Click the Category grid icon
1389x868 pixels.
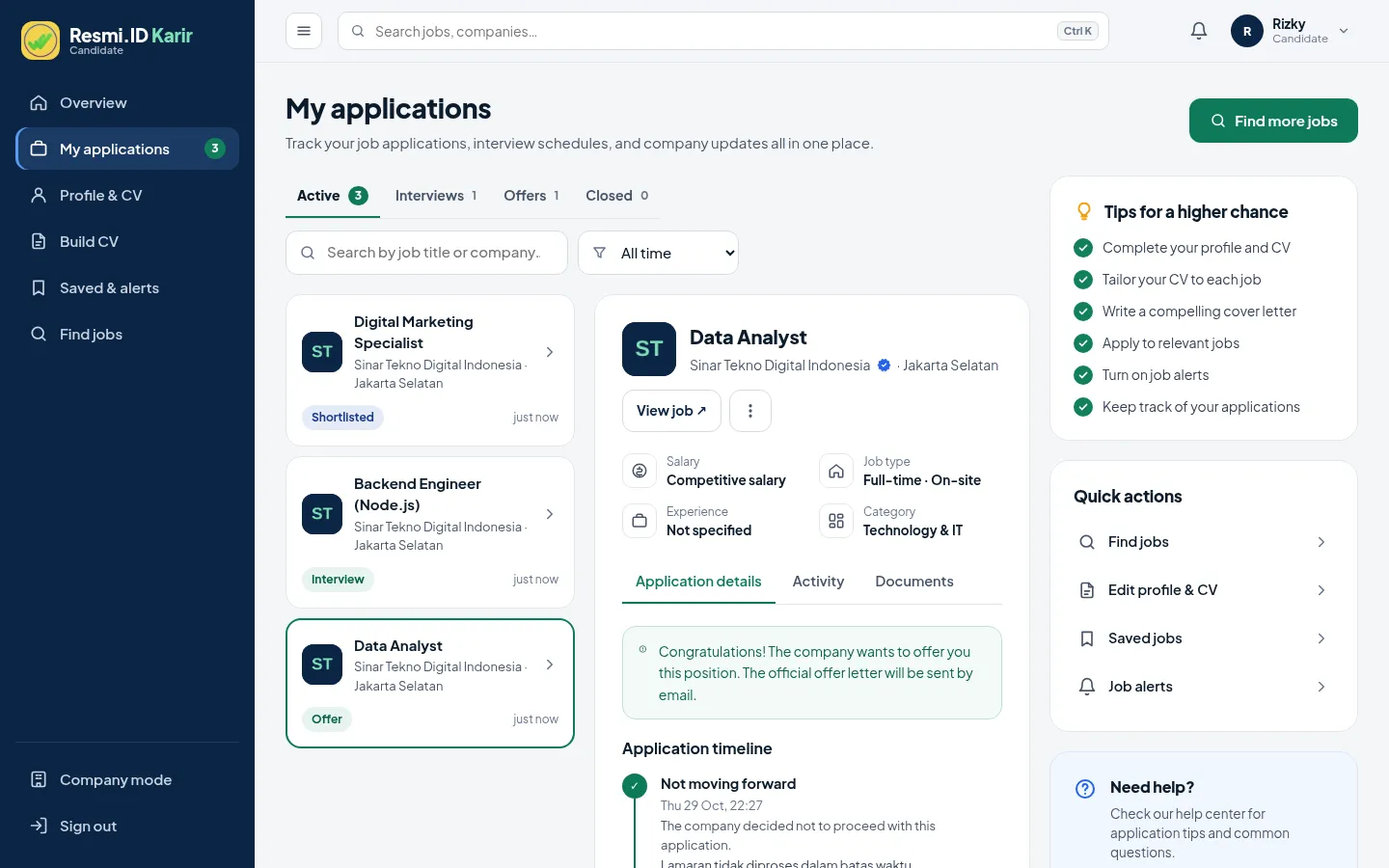(836, 521)
